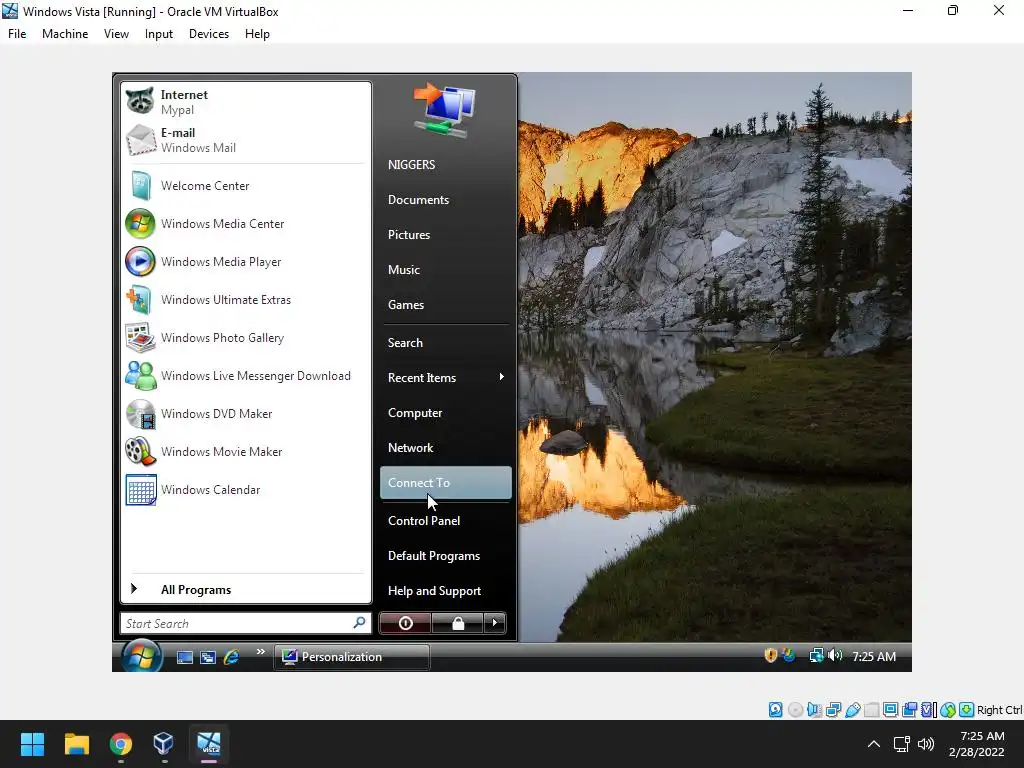Screen dimensions: 1024x768
Task: Open Windows Ultimate Extras
Action: coord(246,299)
